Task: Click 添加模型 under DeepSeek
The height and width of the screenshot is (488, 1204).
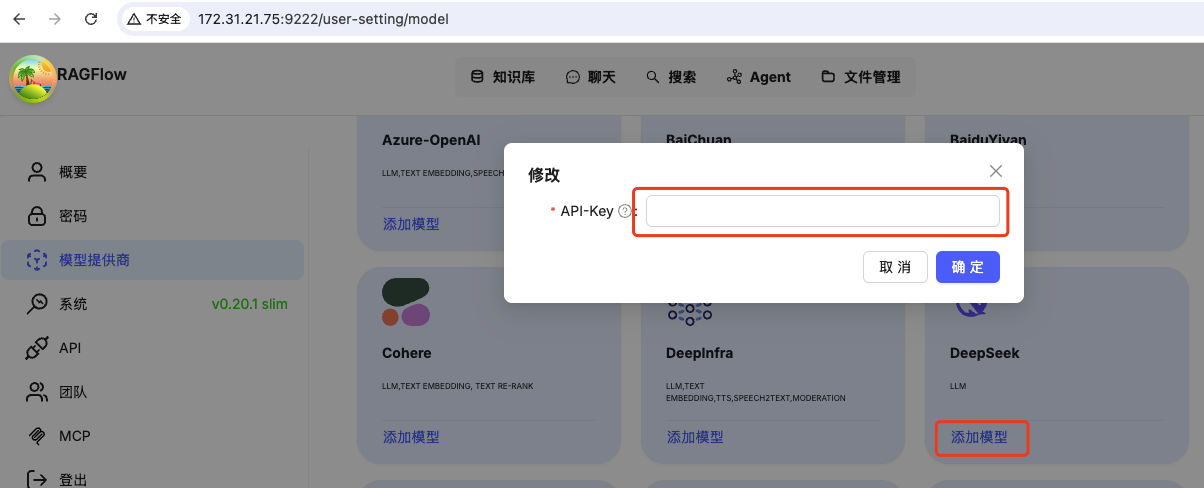Action: [979, 437]
